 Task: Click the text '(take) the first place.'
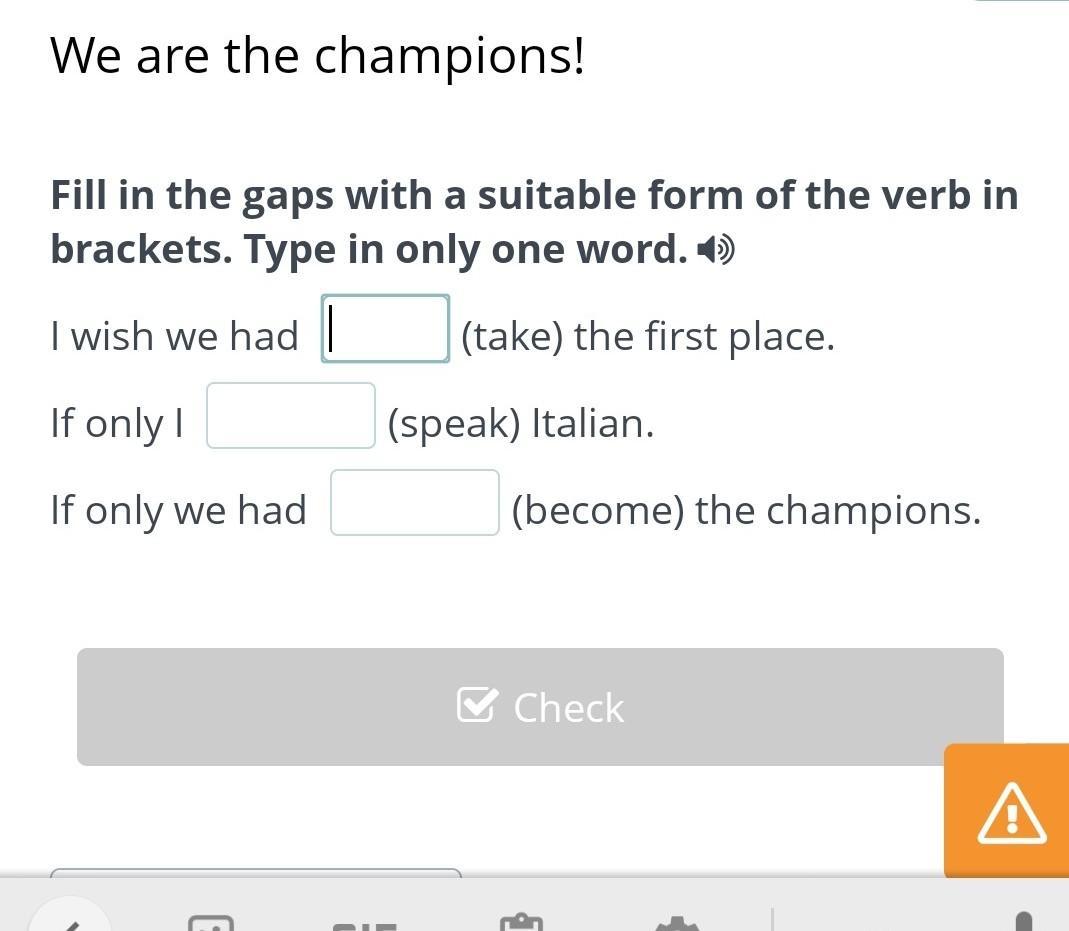647,337
